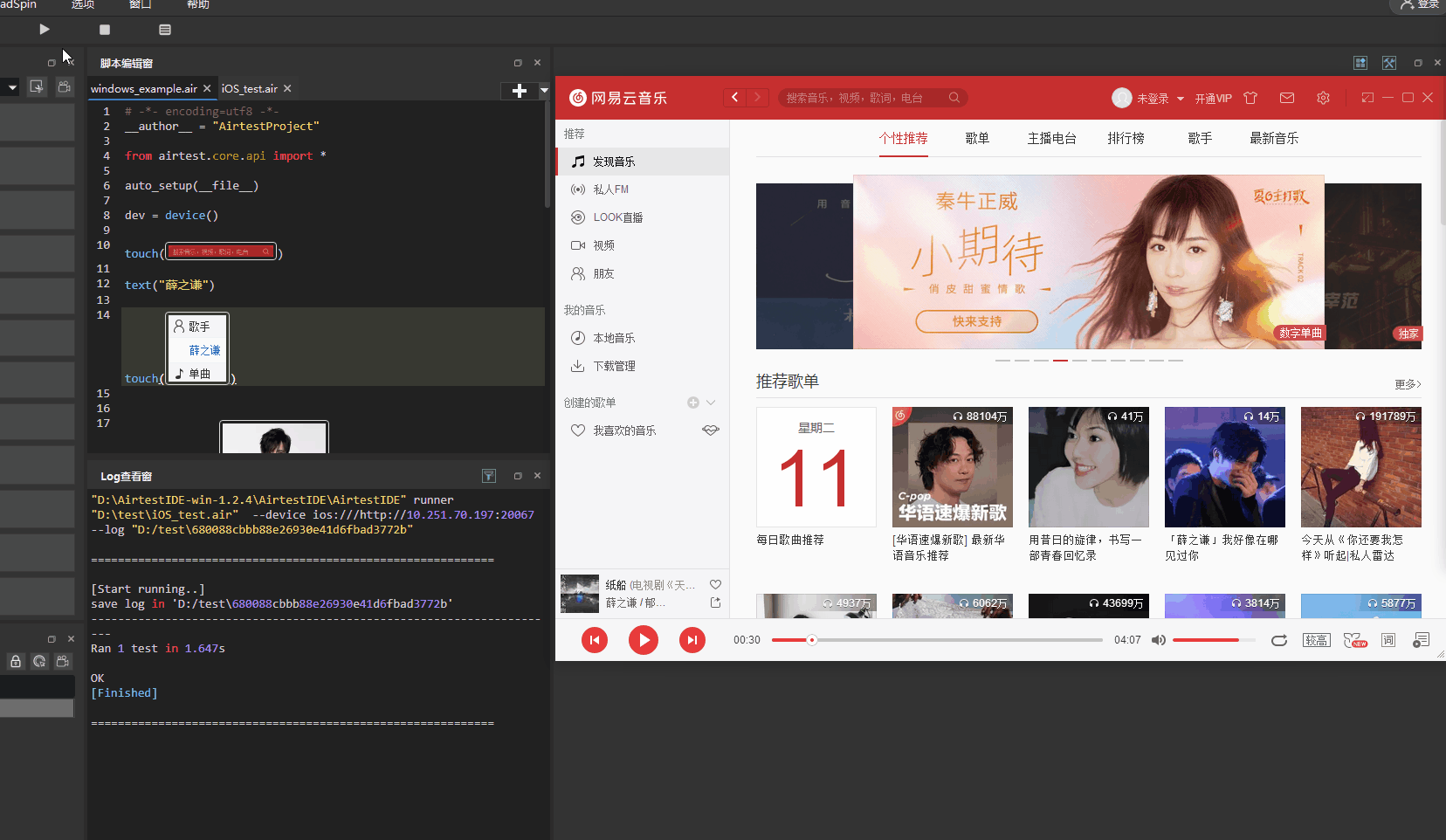Open 朋友 in sidebar
The width and height of the screenshot is (1446, 840).
(643, 273)
